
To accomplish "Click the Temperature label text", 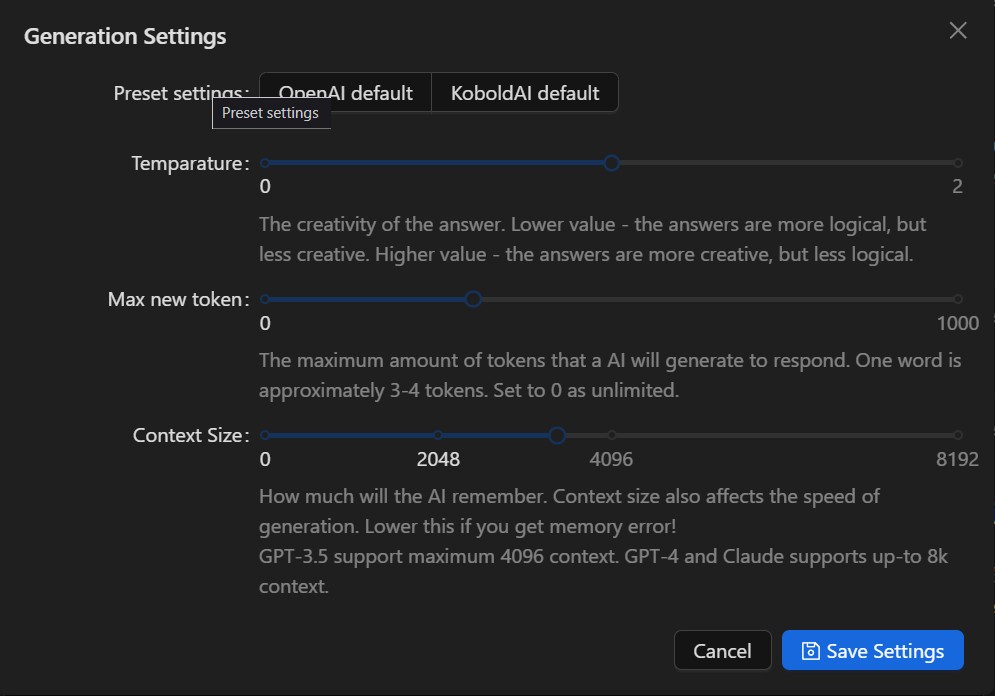I will pyautogui.click(x=189, y=163).
